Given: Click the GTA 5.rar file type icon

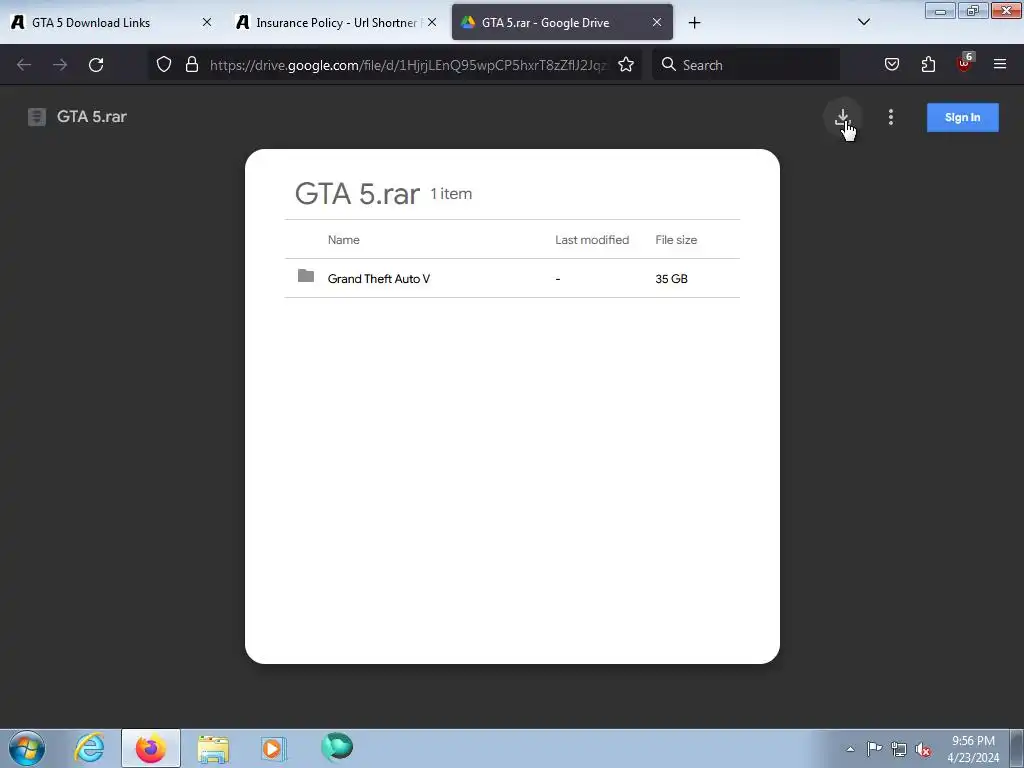Looking at the screenshot, I should (37, 117).
